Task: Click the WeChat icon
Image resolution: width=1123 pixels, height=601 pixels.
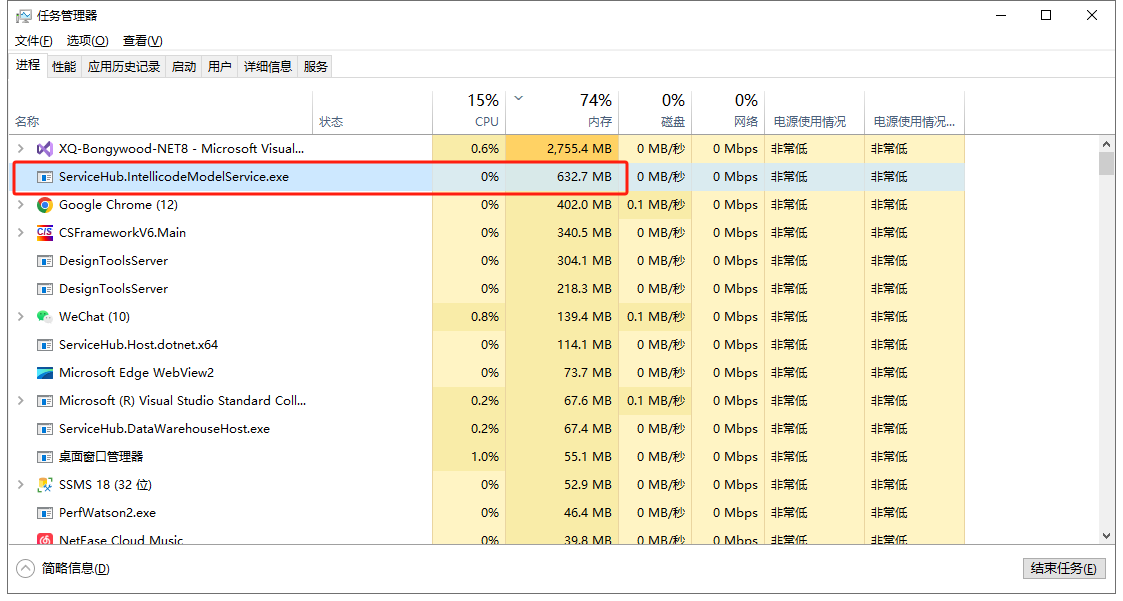Action: pyautogui.click(x=44, y=317)
